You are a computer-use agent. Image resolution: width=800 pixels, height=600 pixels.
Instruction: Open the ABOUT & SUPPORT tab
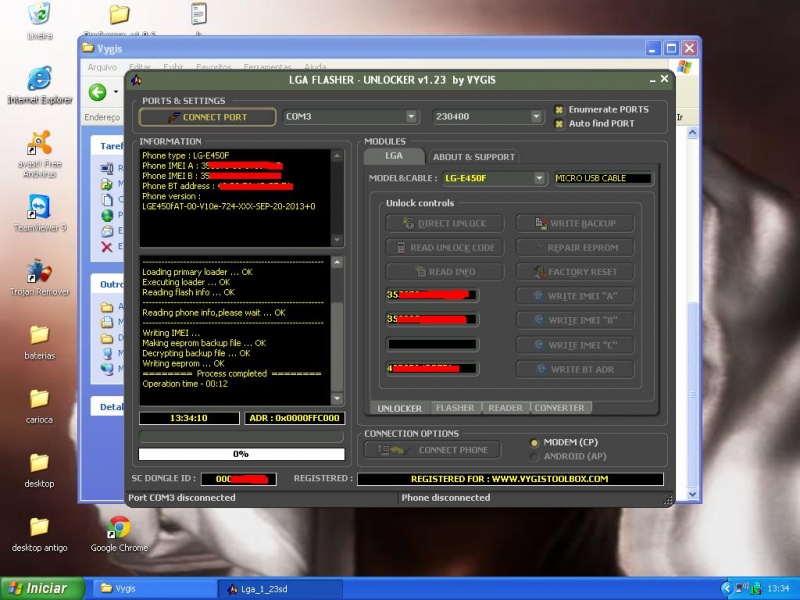click(x=473, y=157)
